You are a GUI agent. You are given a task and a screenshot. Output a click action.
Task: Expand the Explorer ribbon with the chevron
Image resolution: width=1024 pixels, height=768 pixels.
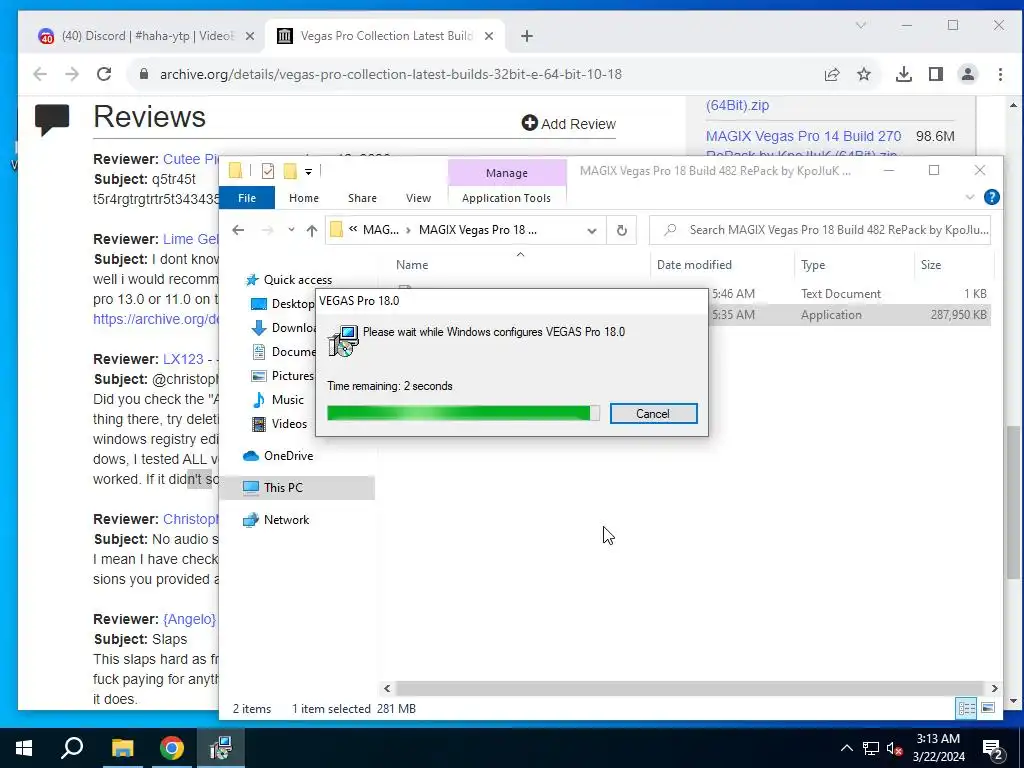970,197
